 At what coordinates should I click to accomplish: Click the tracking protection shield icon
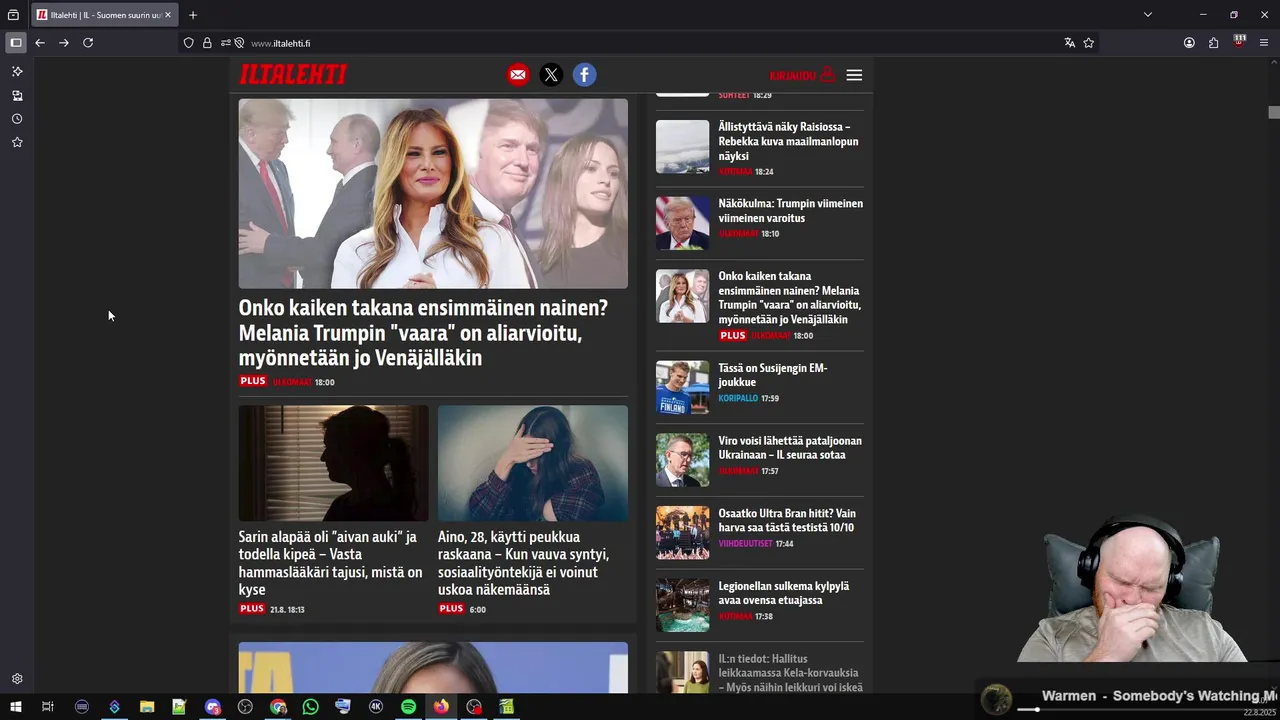coord(189,43)
